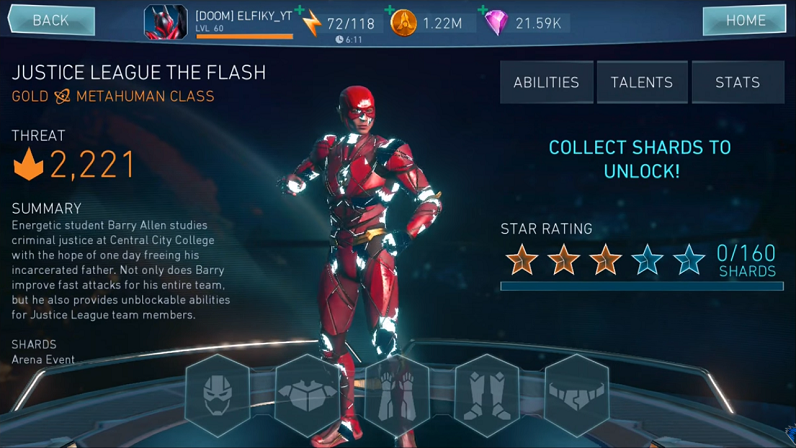Switch to the Stats tab

pos(738,82)
